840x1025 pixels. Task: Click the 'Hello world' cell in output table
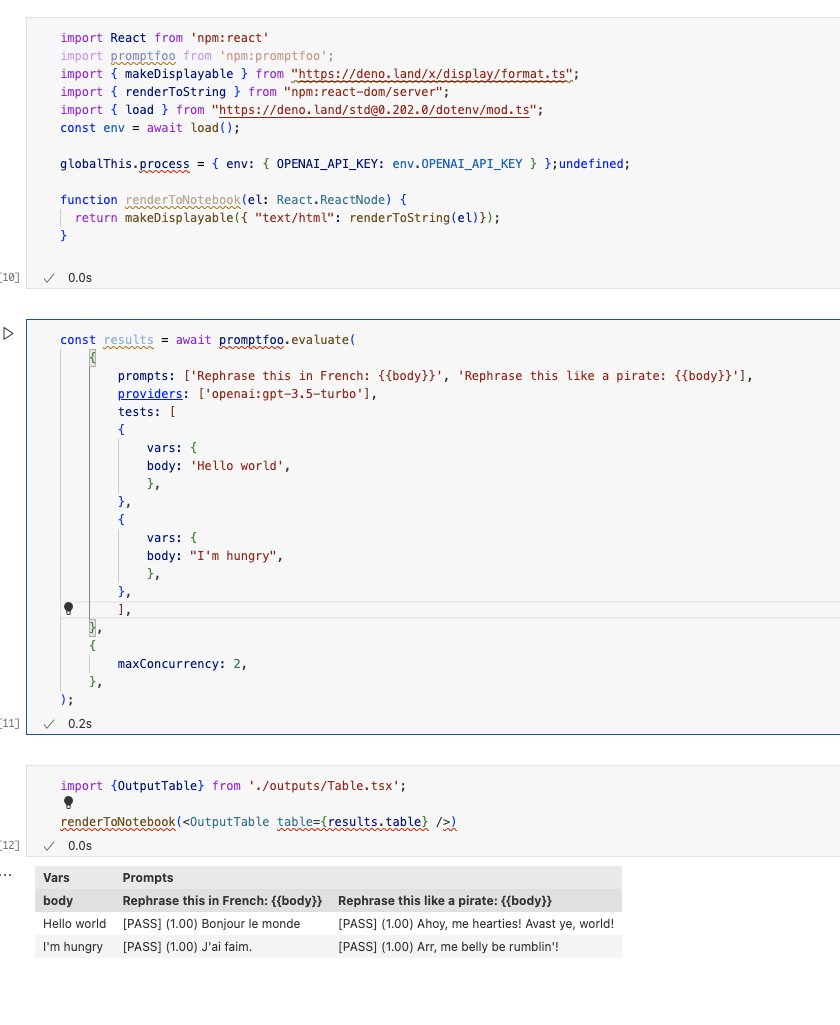tap(75, 924)
